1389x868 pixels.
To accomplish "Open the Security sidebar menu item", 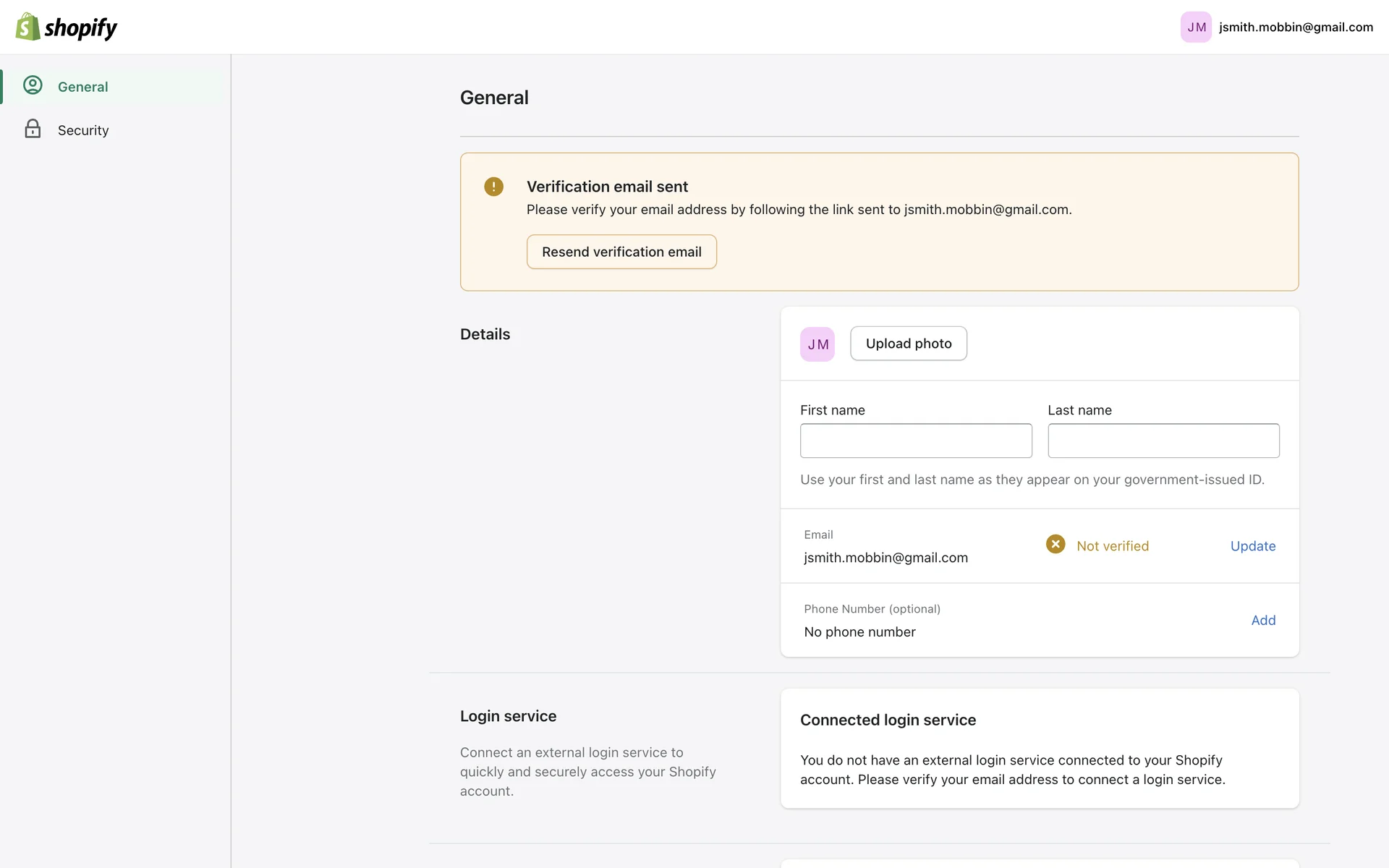I will coord(83,130).
